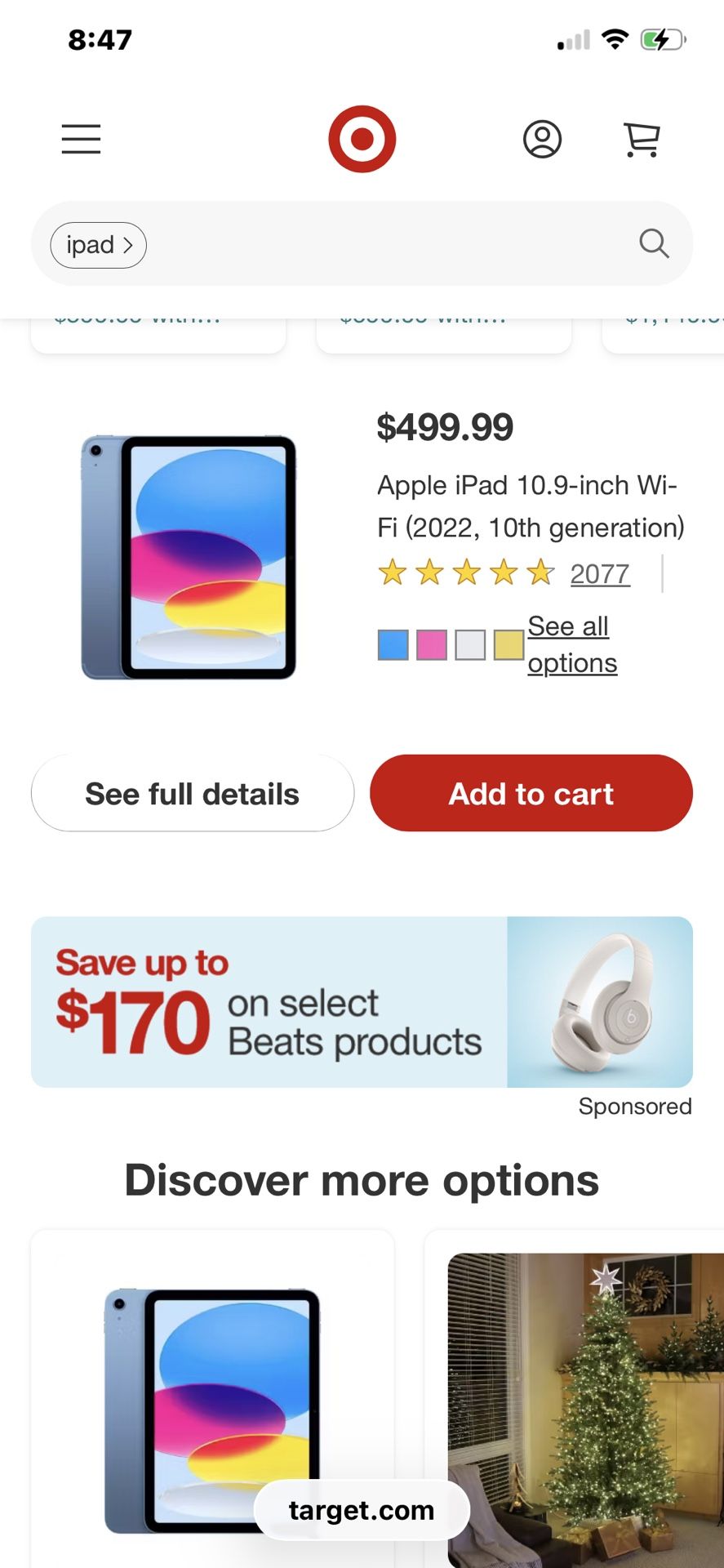Image resolution: width=724 pixels, height=1568 pixels.
Task: Add the iPad to cart
Action: [x=531, y=793]
